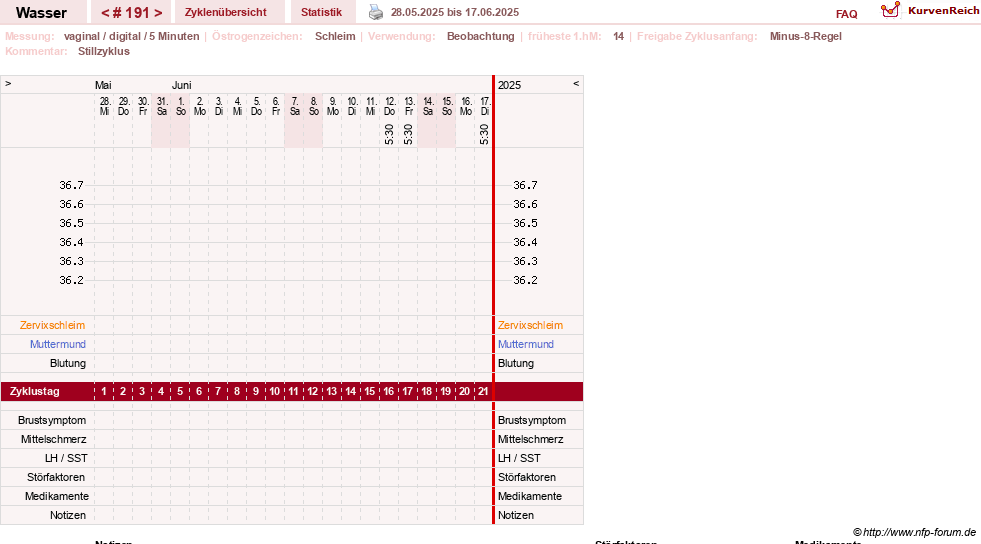
Task: Click date column 28. Mi
Action: [x=104, y=106]
